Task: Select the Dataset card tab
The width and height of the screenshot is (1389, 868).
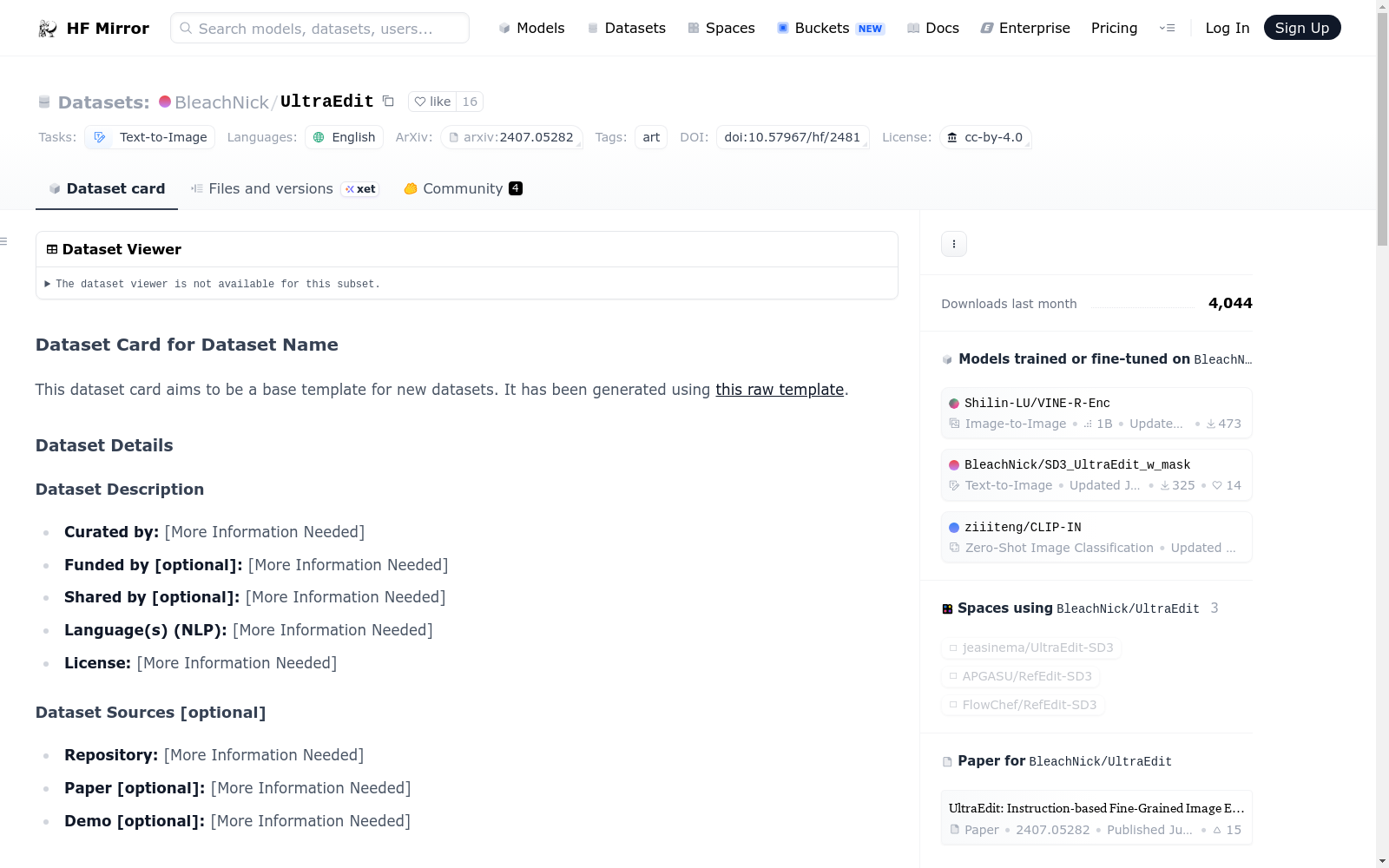Action: pyautogui.click(x=107, y=188)
